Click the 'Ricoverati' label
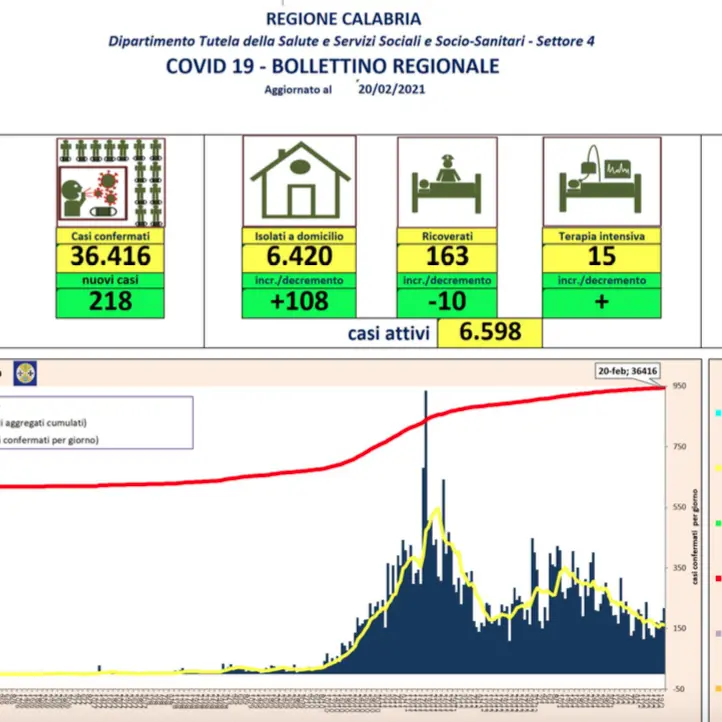722x722 pixels. tap(447, 236)
